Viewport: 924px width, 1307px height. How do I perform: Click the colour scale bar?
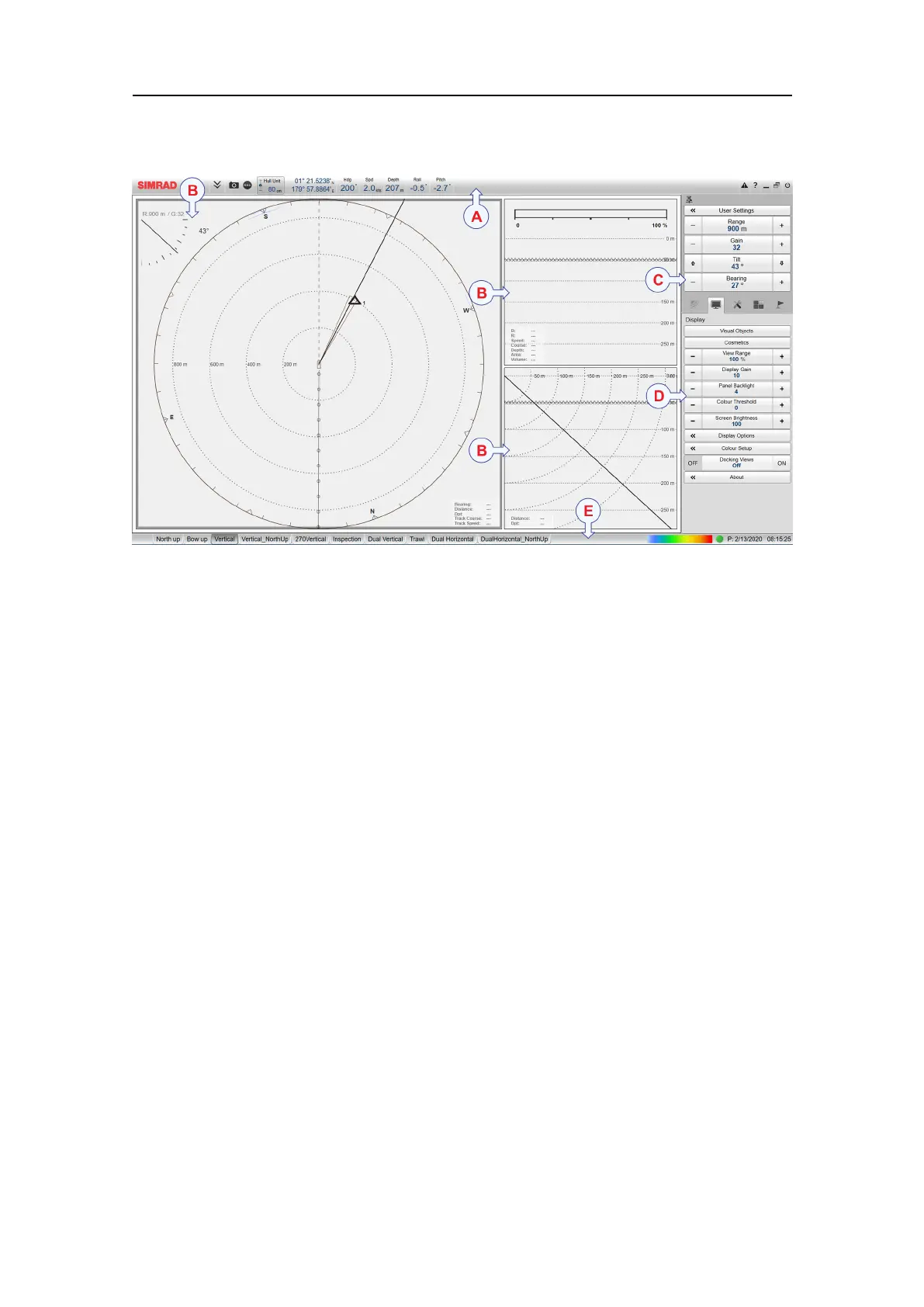coord(680,539)
